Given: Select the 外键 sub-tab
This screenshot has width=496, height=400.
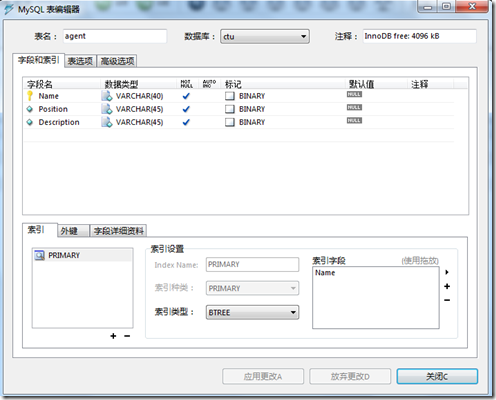Looking at the screenshot, I should coord(73,231).
